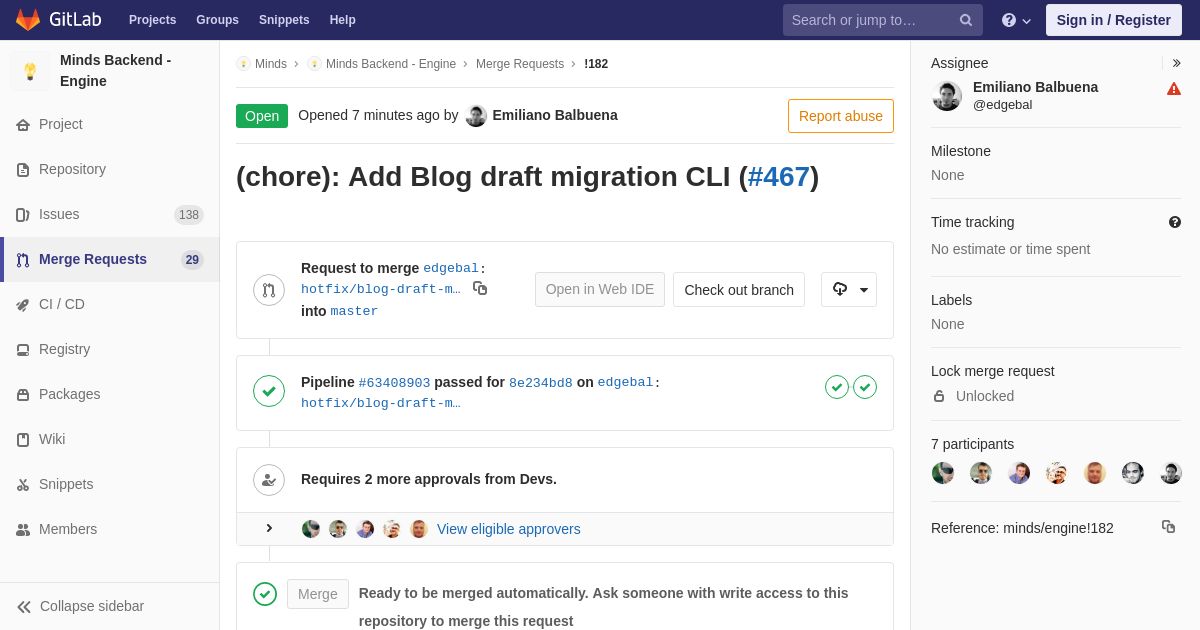The image size is (1200, 630).
Task: Click the hotfix/blog-draft-m source branch link
Action: coord(381,290)
